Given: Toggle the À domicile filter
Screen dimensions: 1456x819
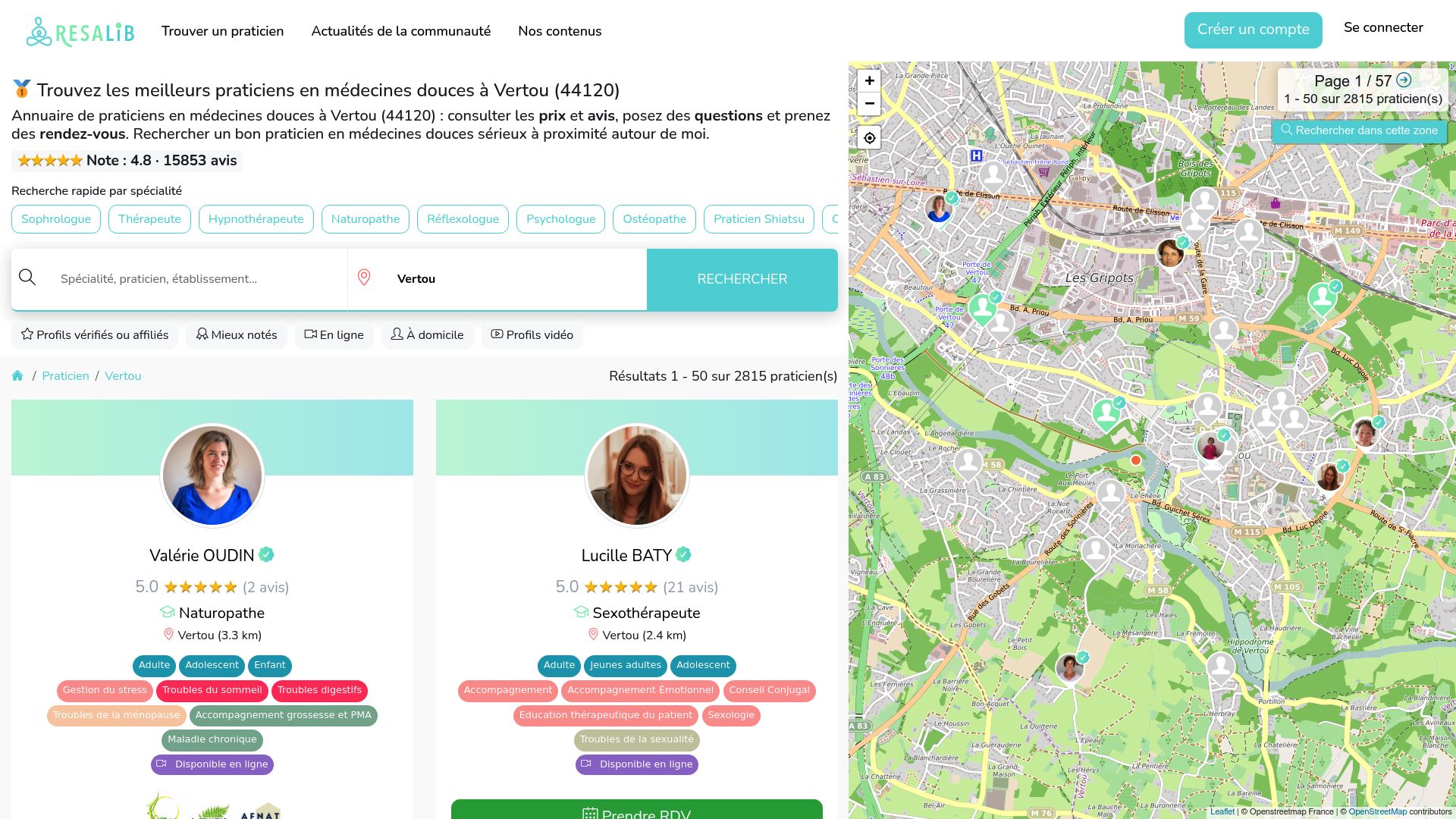Looking at the screenshot, I should [428, 334].
